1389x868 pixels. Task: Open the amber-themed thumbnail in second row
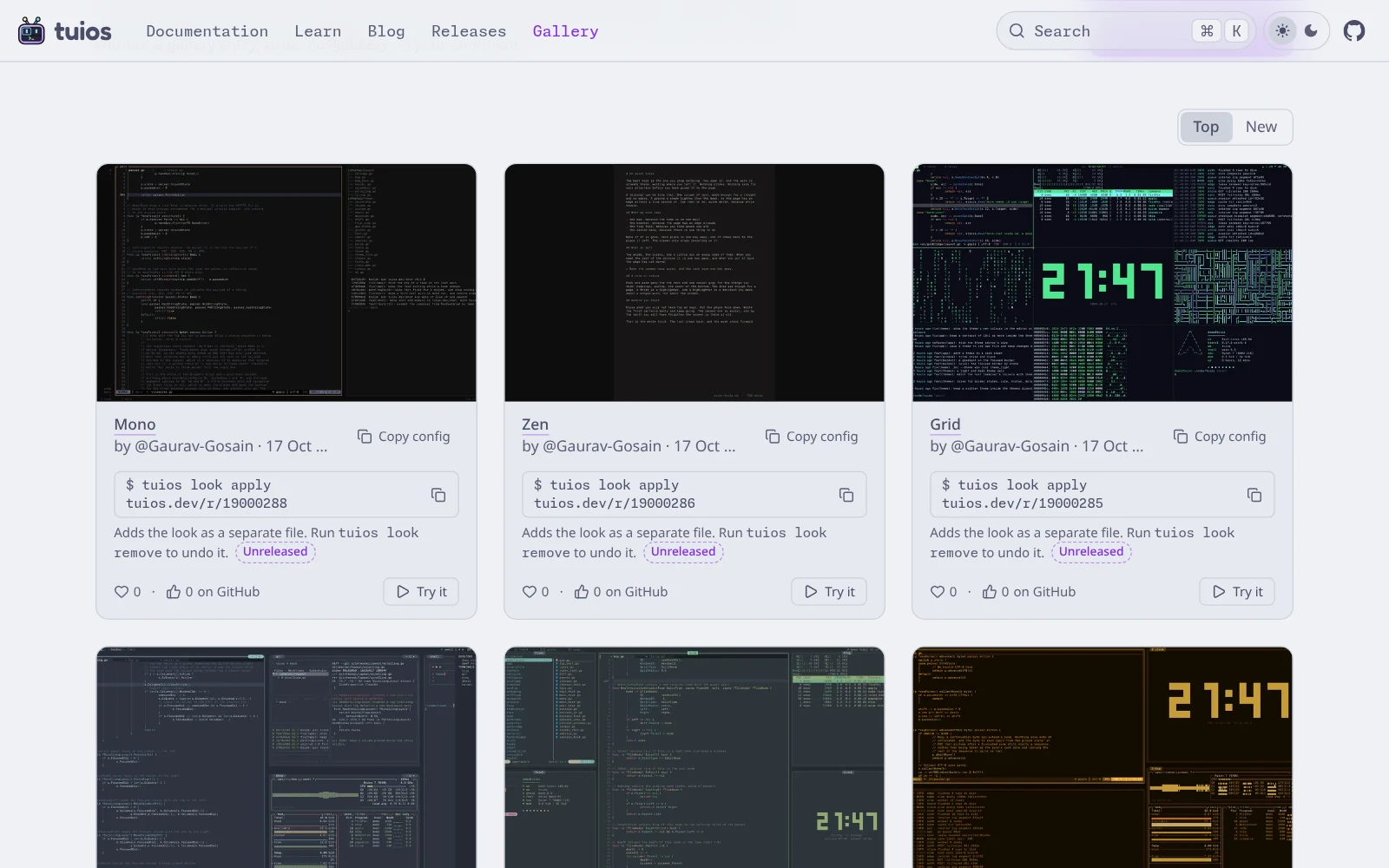pos(1103,757)
